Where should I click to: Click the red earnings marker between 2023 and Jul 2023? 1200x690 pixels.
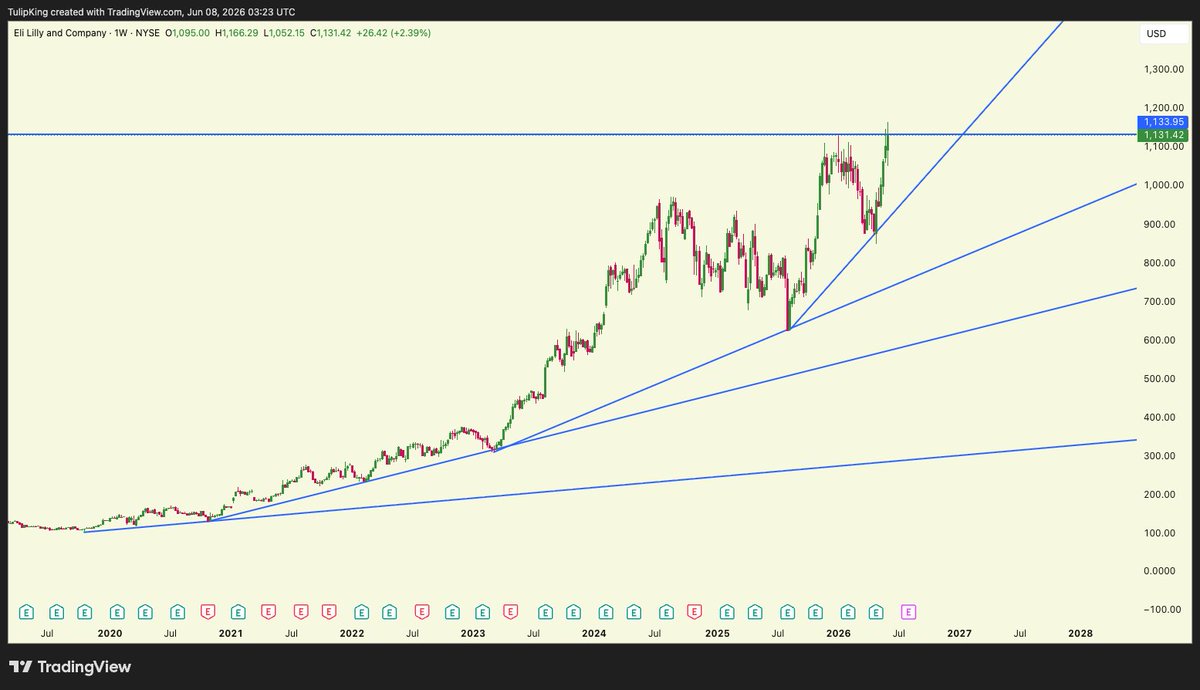(510, 611)
